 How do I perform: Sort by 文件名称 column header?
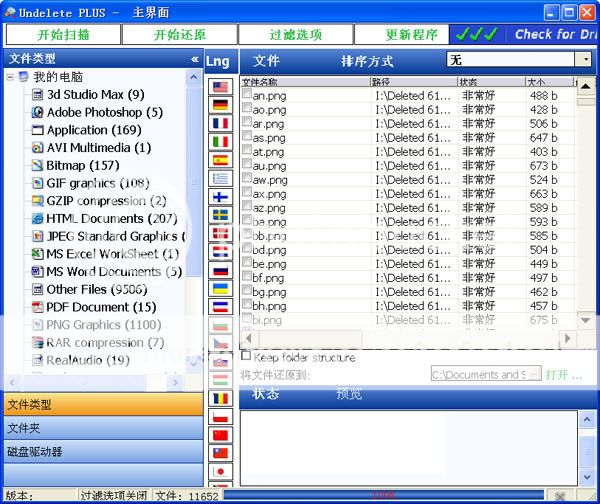coord(305,82)
